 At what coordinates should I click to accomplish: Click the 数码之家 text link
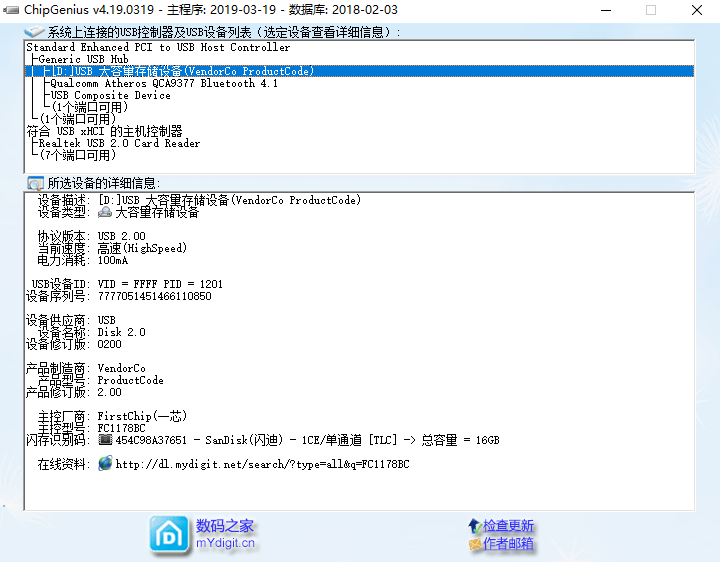225,526
